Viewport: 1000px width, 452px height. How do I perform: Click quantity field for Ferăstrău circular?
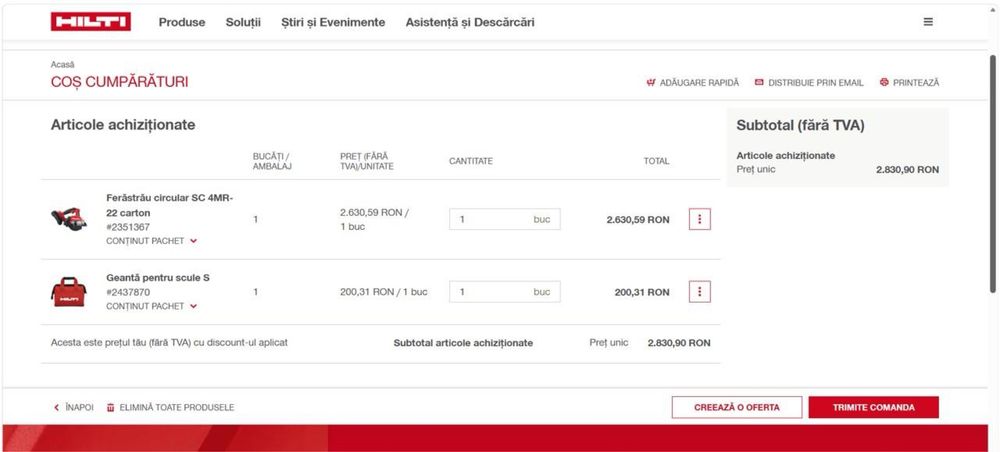(x=504, y=219)
